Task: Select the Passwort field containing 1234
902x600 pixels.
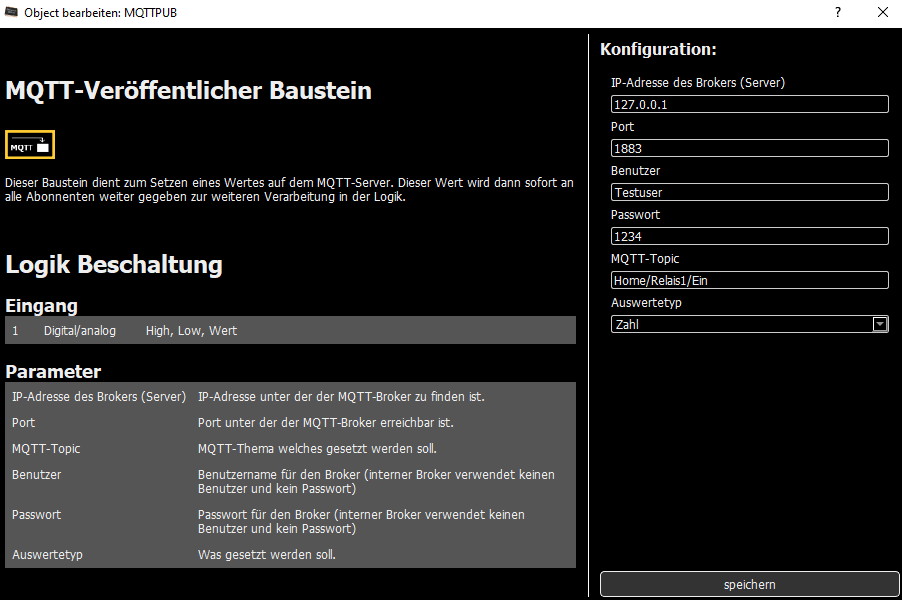Action: click(x=749, y=236)
